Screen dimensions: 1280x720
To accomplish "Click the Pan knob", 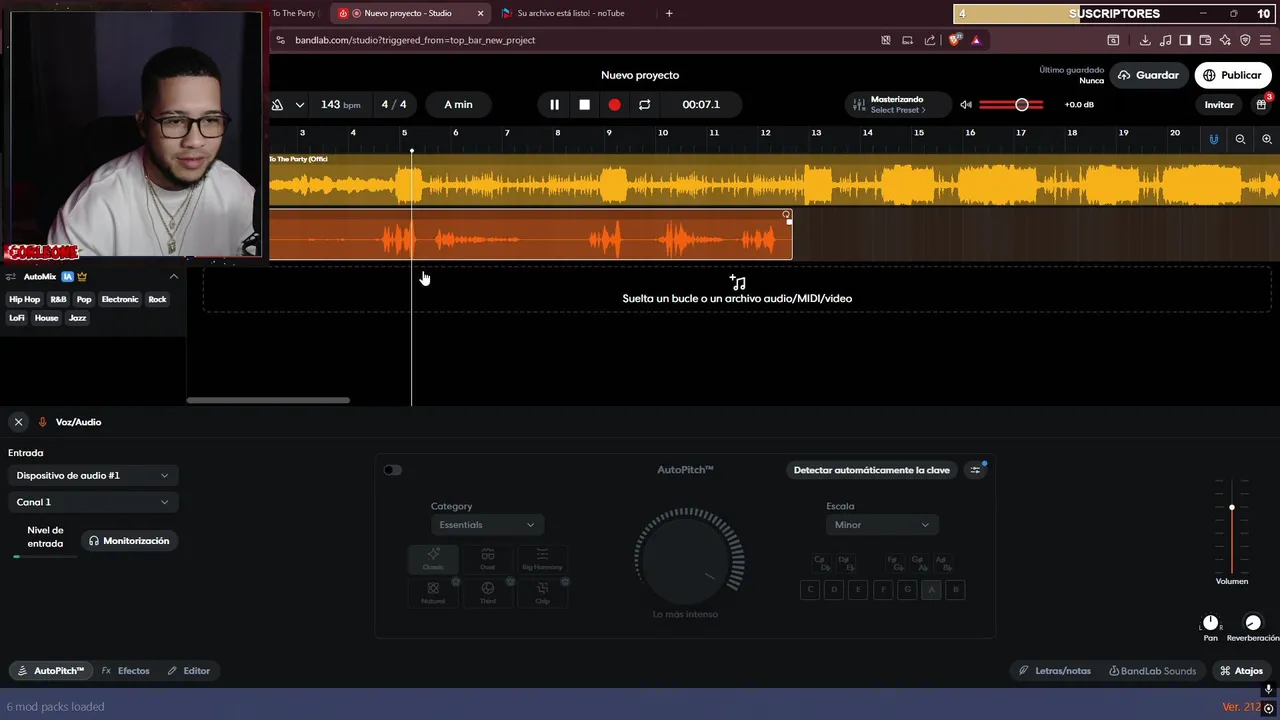I will [1211, 623].
